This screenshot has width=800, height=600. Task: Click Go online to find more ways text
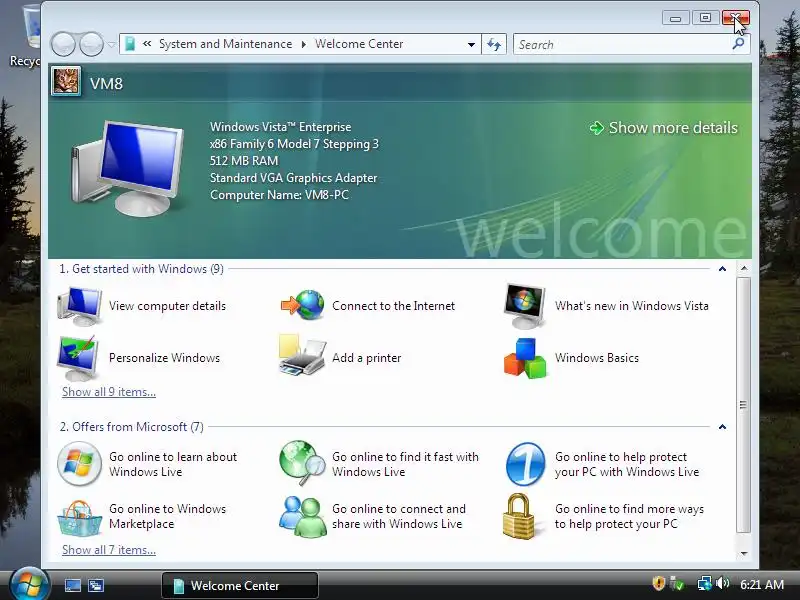pyautogui.click(x=629, y=516)
